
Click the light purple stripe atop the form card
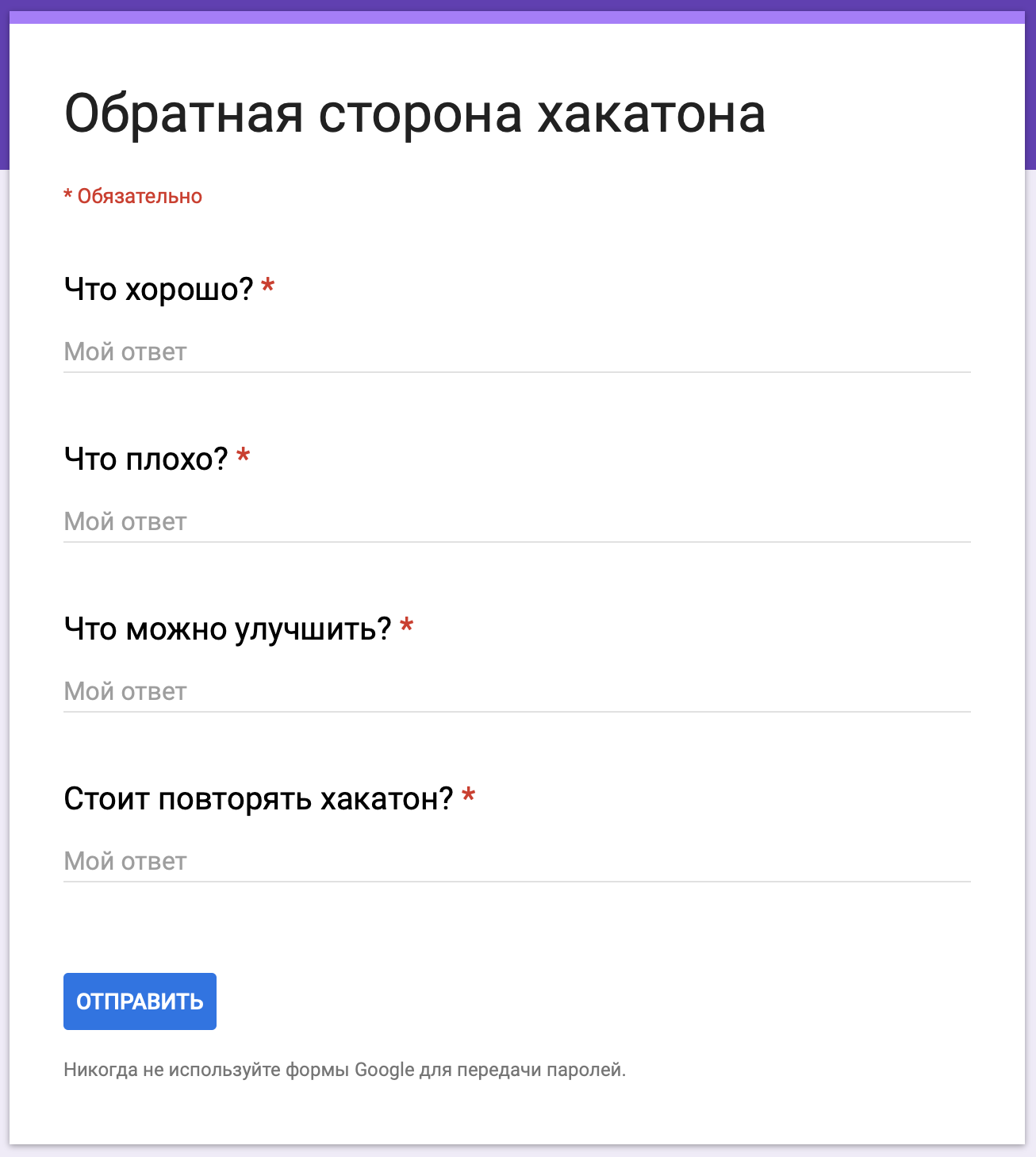[517, 17]
